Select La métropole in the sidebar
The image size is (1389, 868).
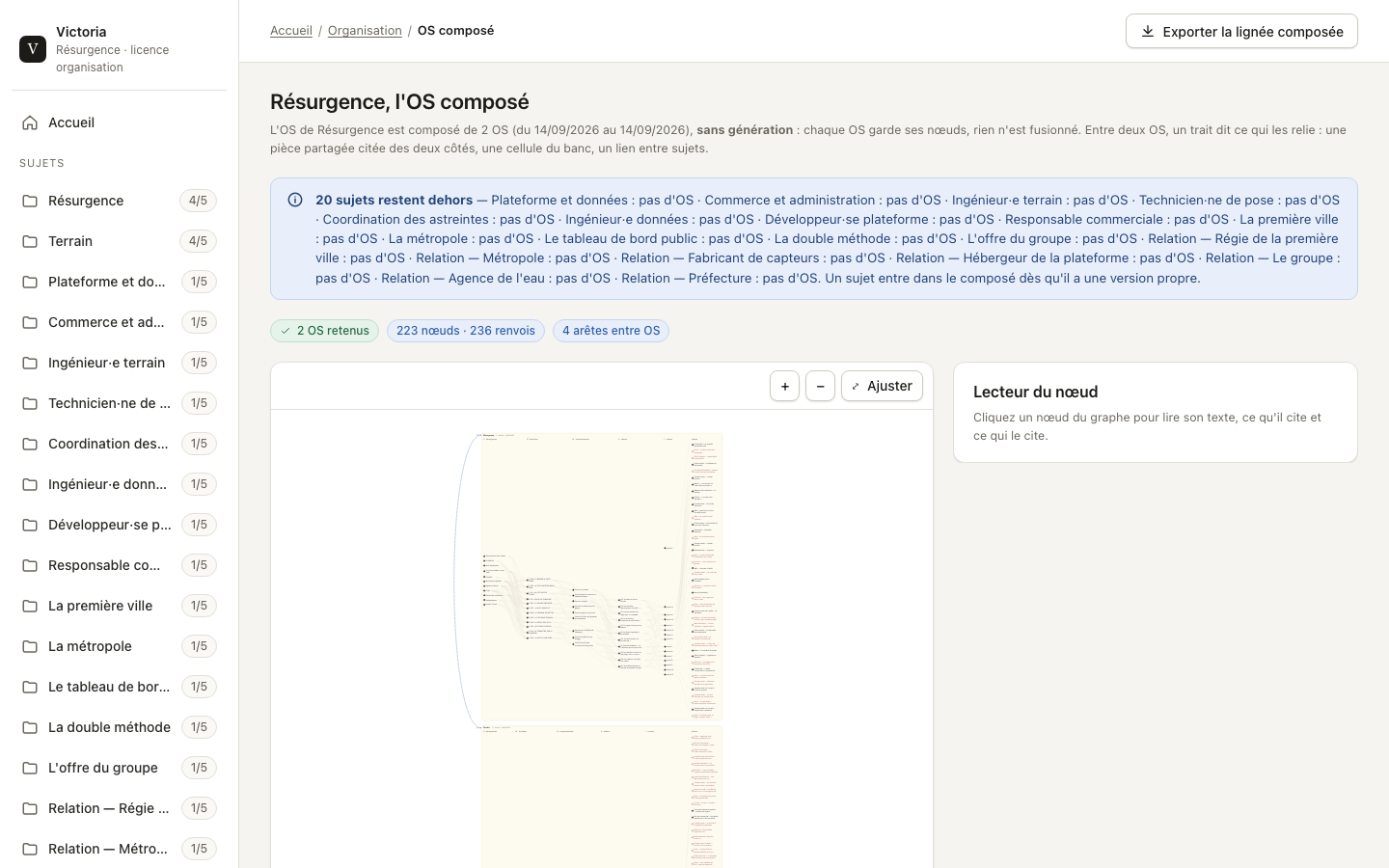[x=119, y=646]
